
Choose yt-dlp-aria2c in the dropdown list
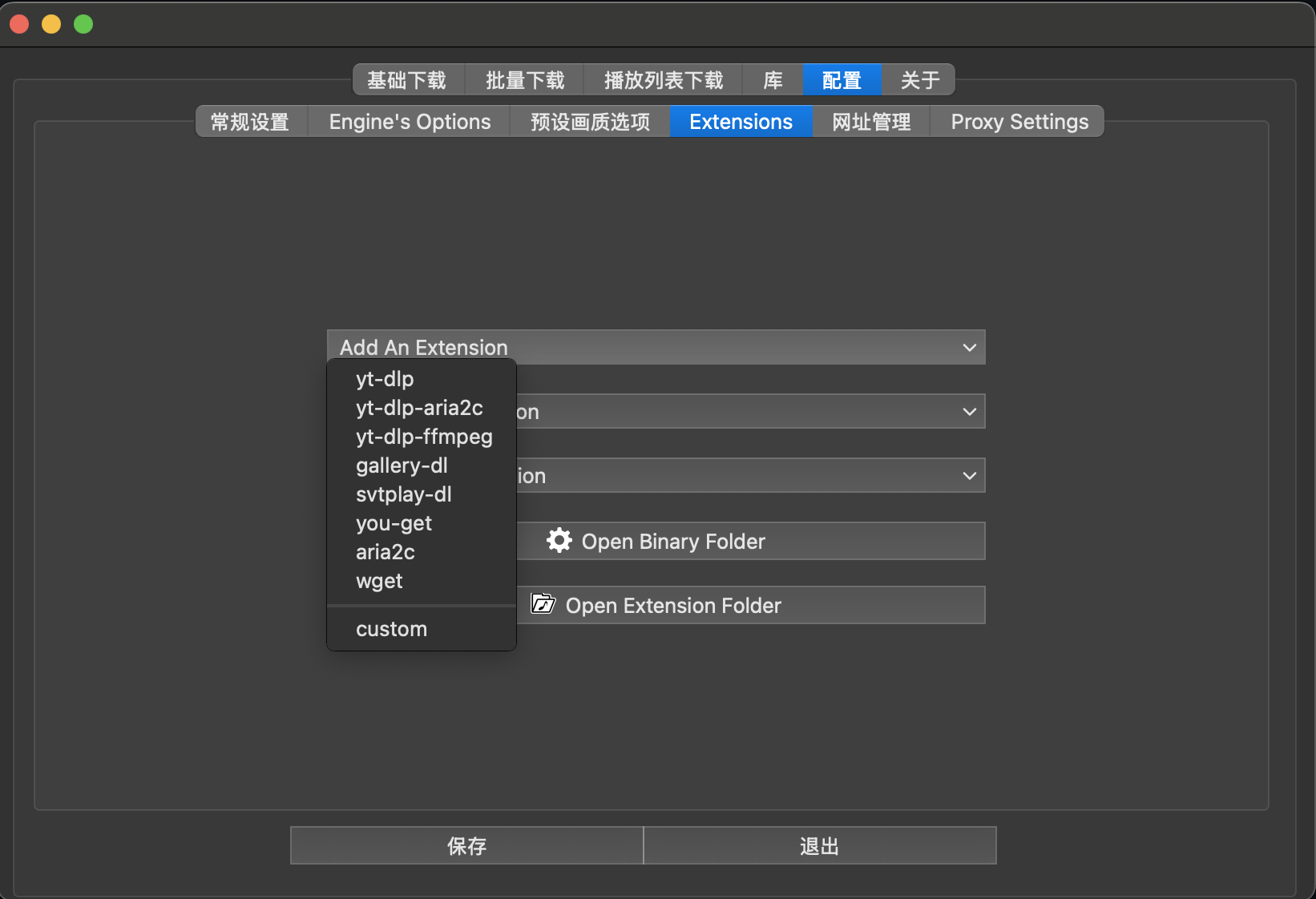pyautogui.click(x=419, y=408)
